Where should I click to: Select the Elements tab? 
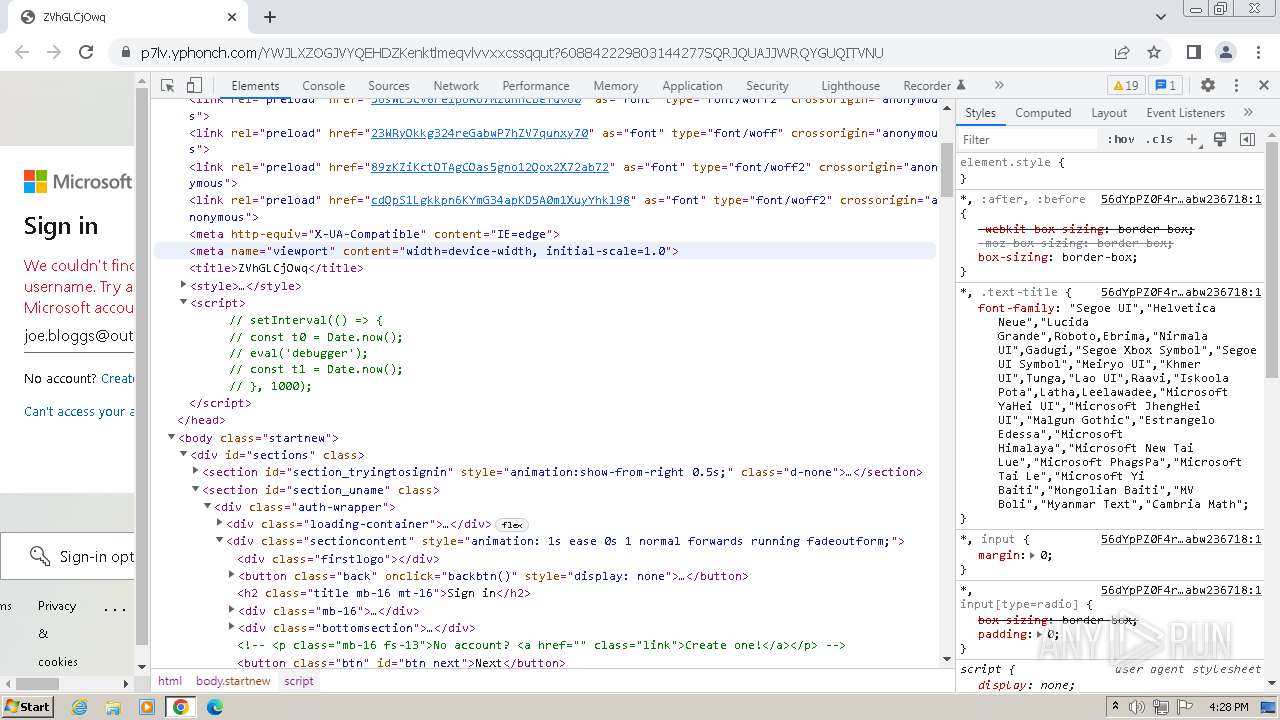click(x=255, y=86)
